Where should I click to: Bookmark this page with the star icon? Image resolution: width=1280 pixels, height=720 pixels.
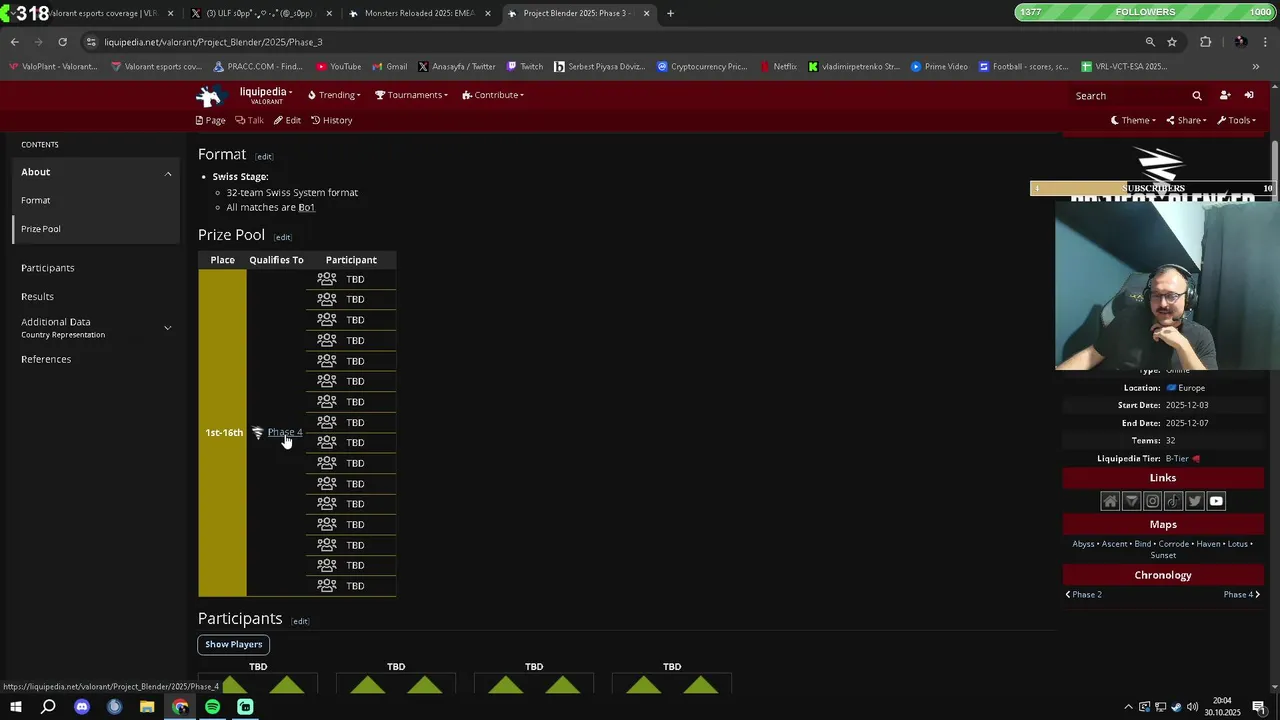[1172, 42]
